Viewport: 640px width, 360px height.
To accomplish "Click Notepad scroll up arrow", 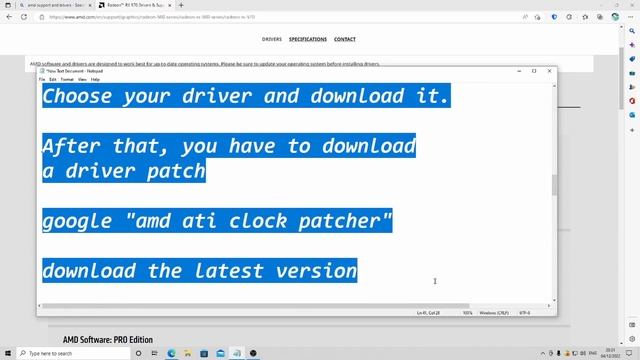I will pos(554,86).
